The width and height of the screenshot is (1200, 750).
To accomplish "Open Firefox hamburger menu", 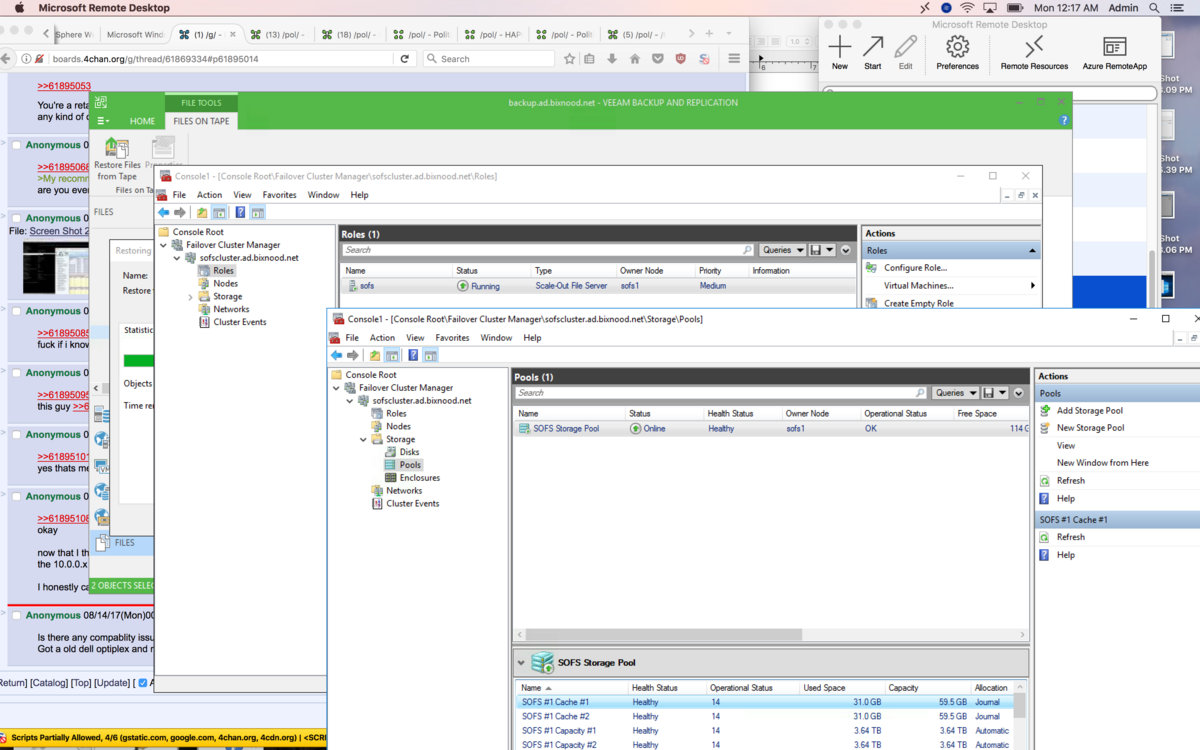I will (734, 59).
